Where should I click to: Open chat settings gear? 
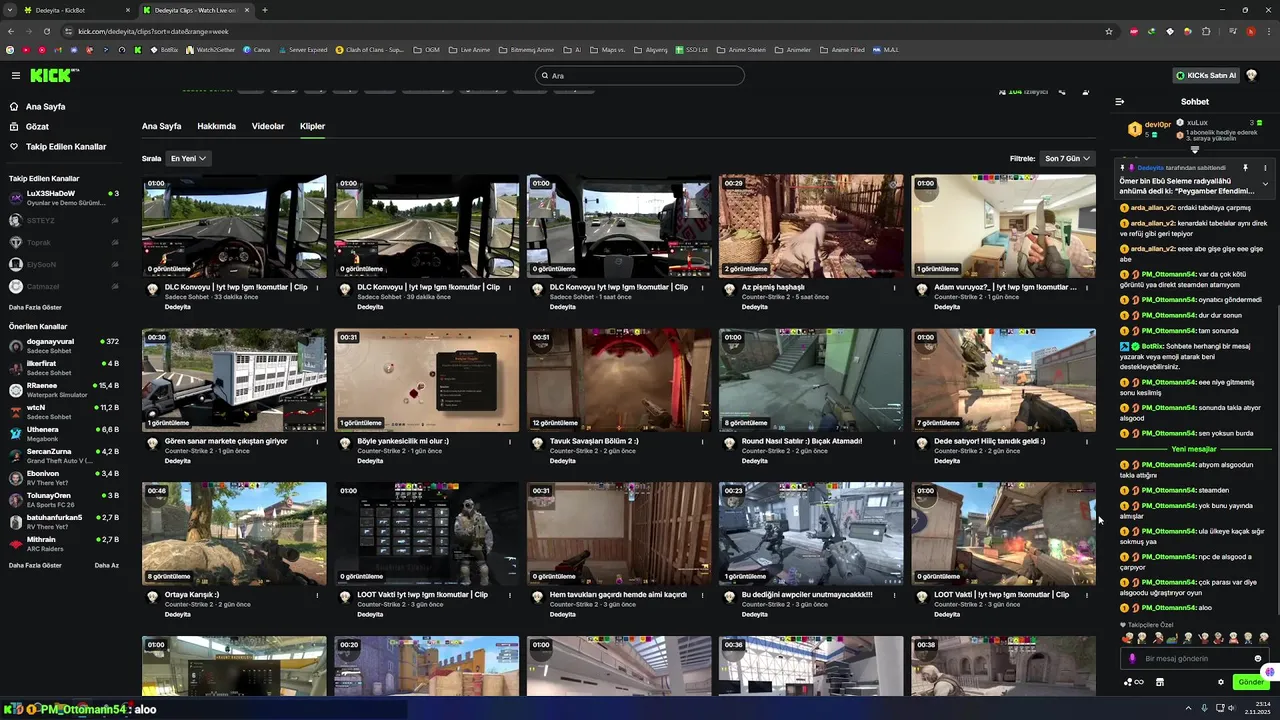click(x=1221, y=682)
